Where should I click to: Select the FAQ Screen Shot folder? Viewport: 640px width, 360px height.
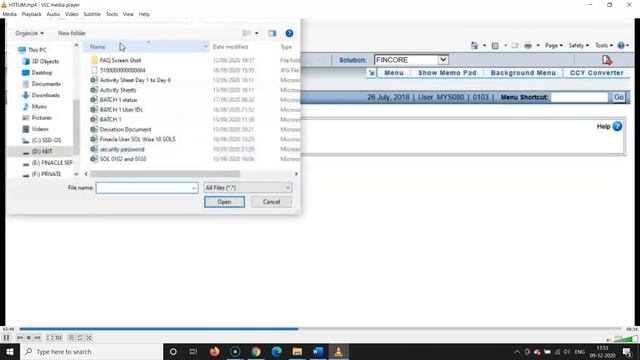pyautogui.click(x=120, y=60)
